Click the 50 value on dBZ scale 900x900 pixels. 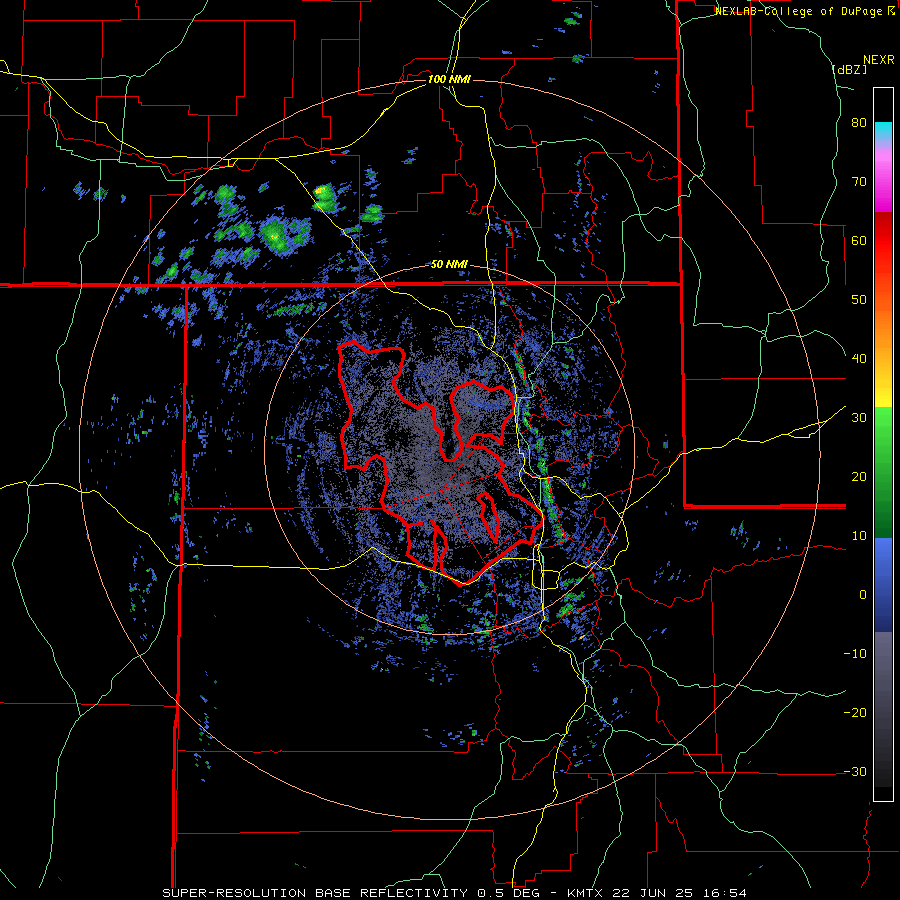click(x=859, y=300)
